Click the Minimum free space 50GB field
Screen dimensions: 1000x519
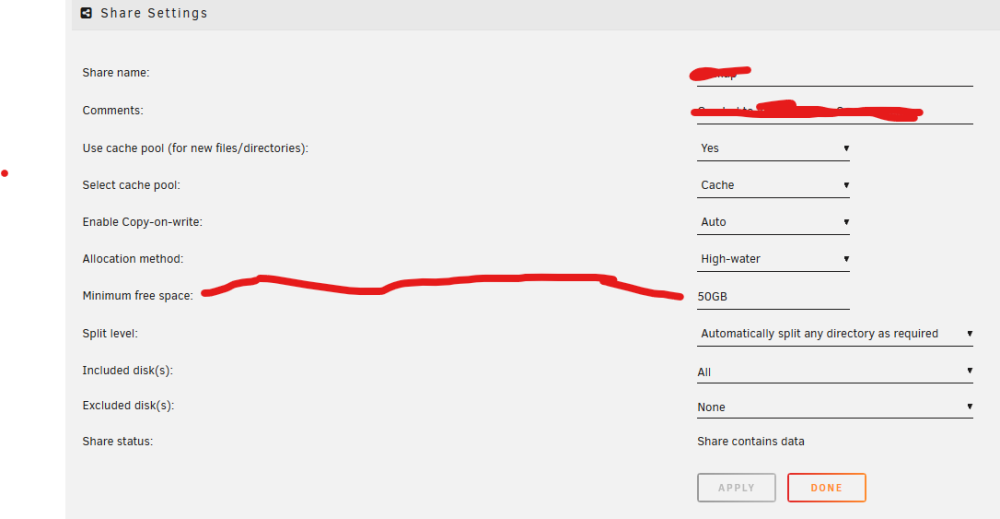[x=773, y=297]
